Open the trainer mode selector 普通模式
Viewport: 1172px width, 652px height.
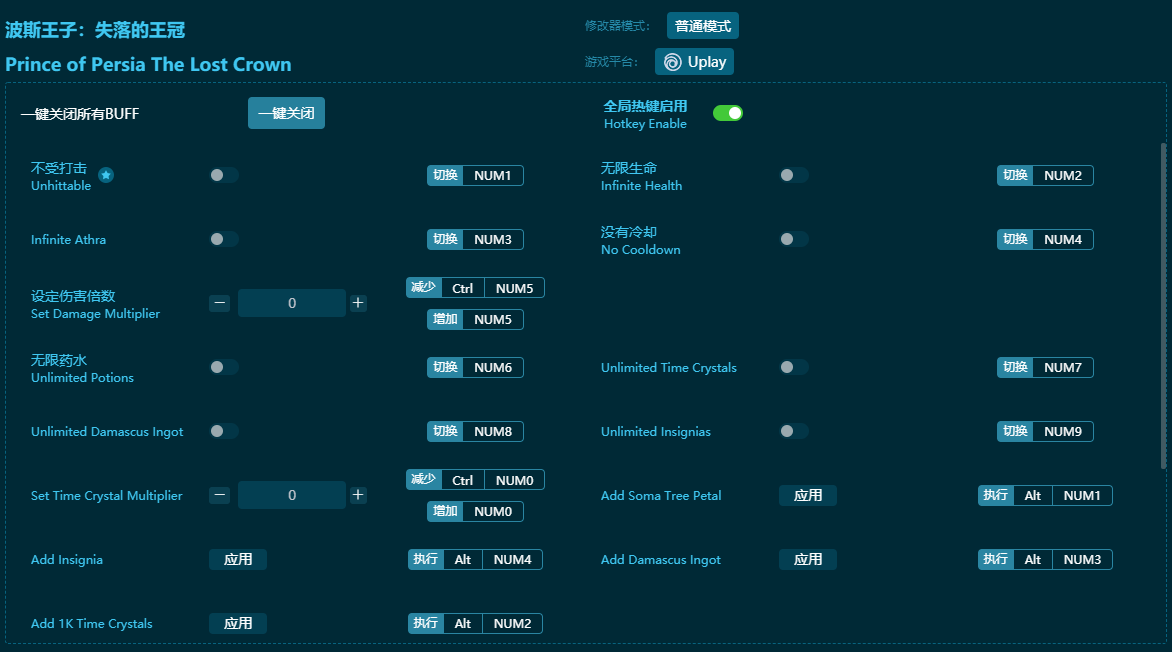[x=702, y=26]
